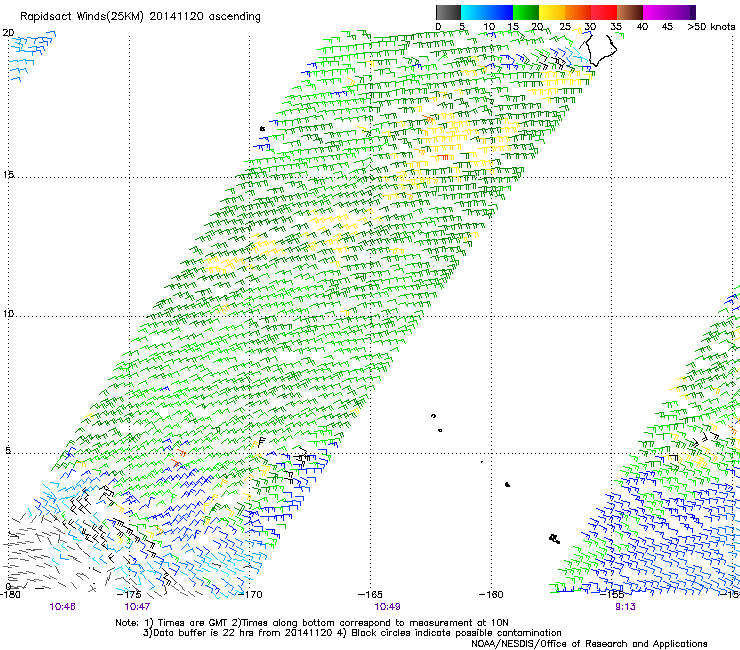
Task: Click the purple "9:13" time label
Action: pos(625,607)
